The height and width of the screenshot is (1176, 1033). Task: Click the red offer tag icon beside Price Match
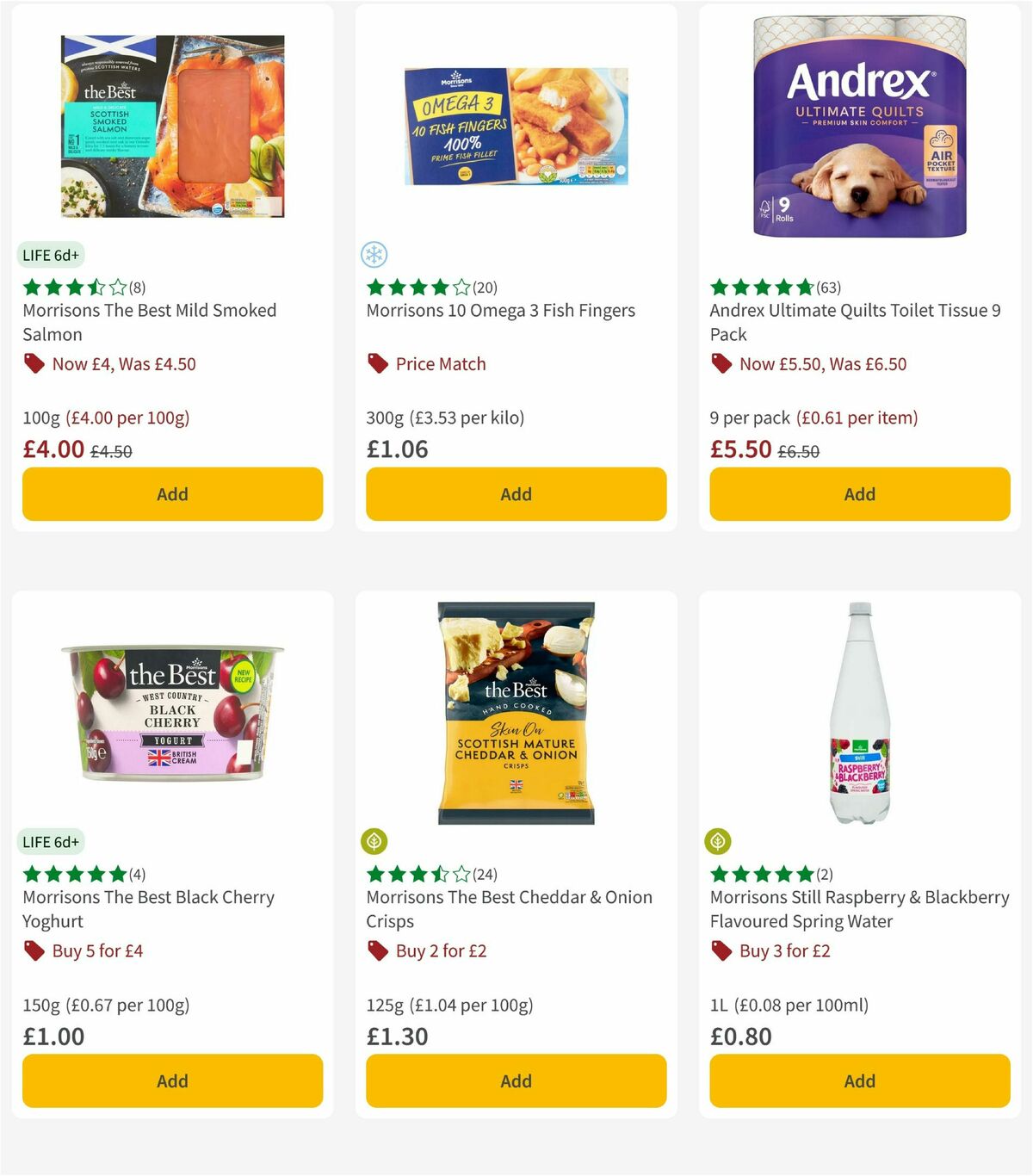pos(376,363)
